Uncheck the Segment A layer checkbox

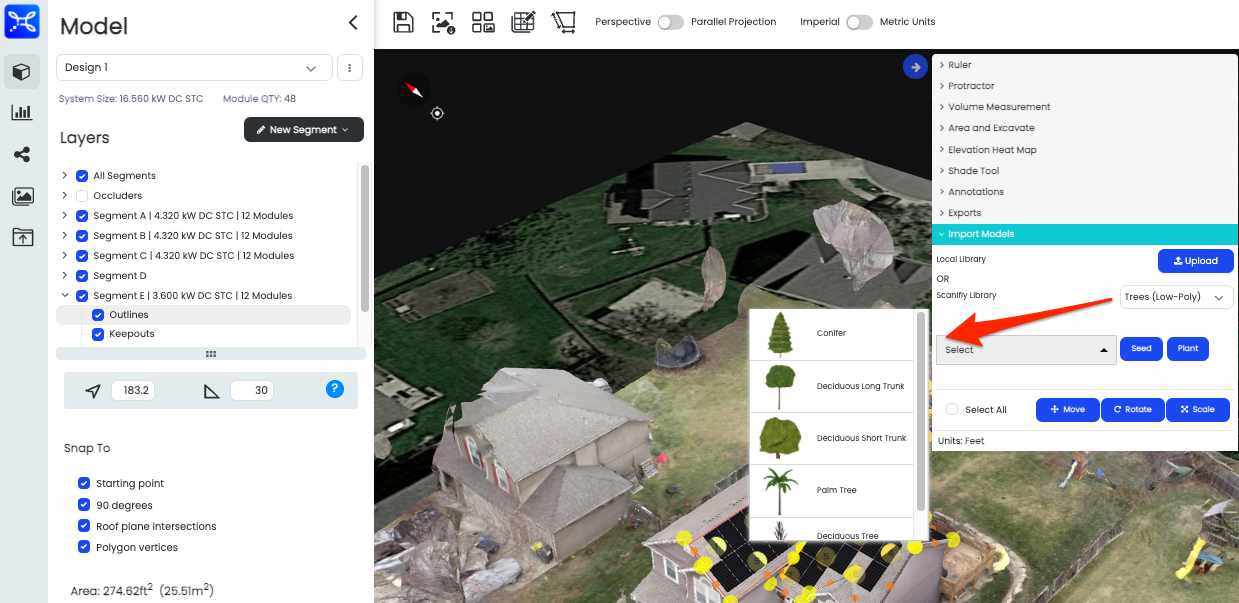click(x=82, y=216)
